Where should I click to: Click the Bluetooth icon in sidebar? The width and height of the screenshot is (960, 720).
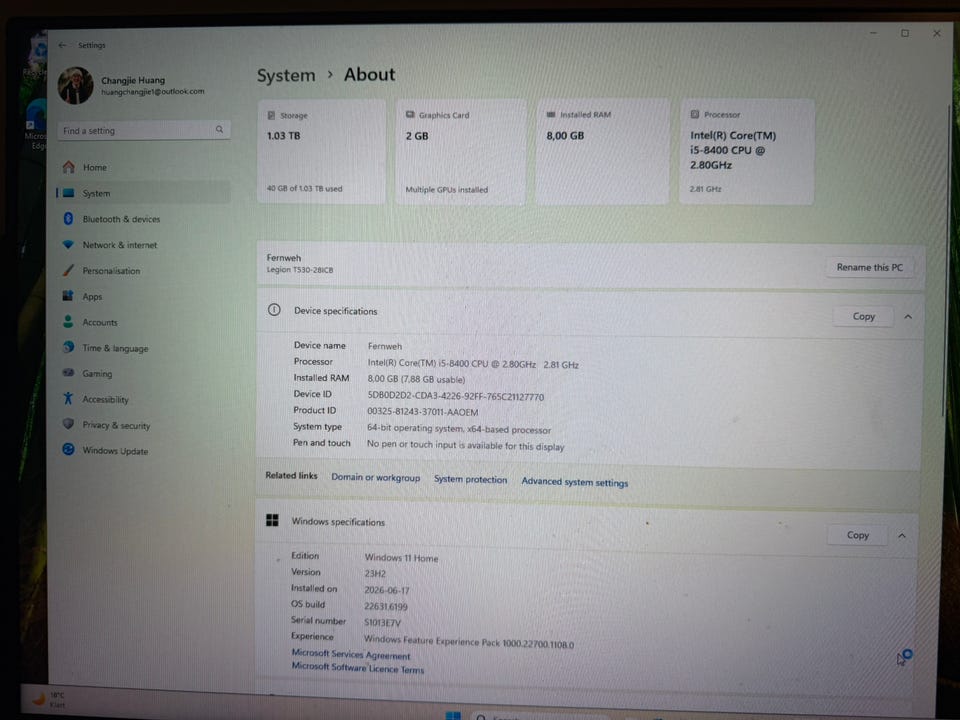pos(69,219)
